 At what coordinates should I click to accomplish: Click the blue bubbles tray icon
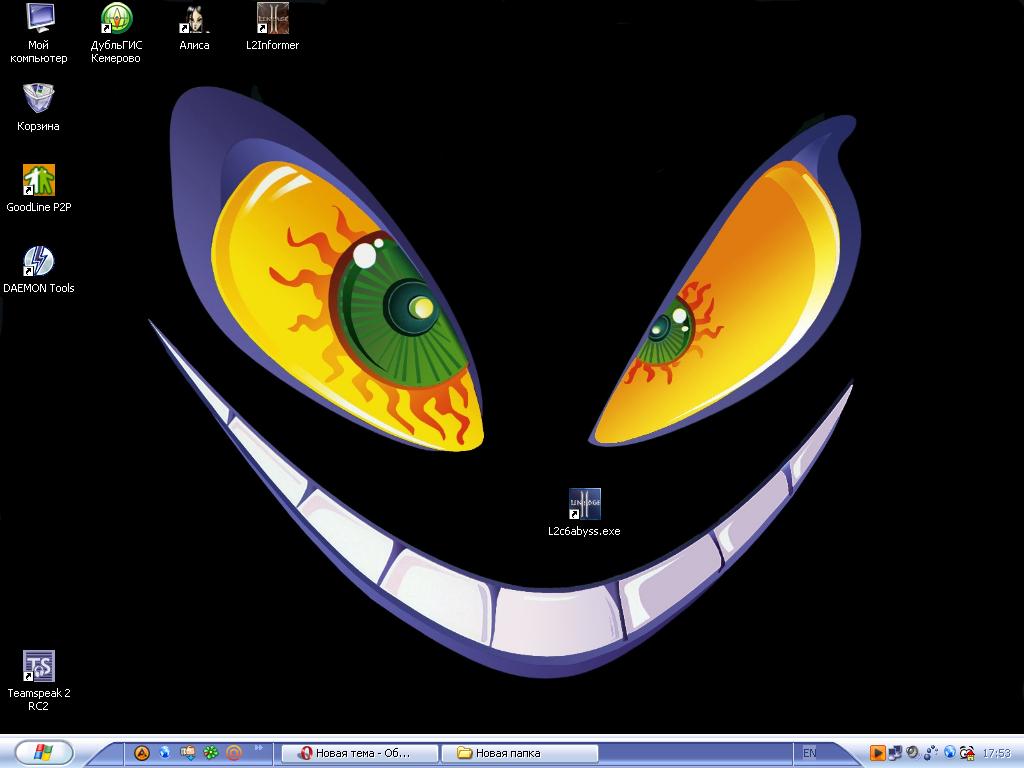click(x=931, y=753)
